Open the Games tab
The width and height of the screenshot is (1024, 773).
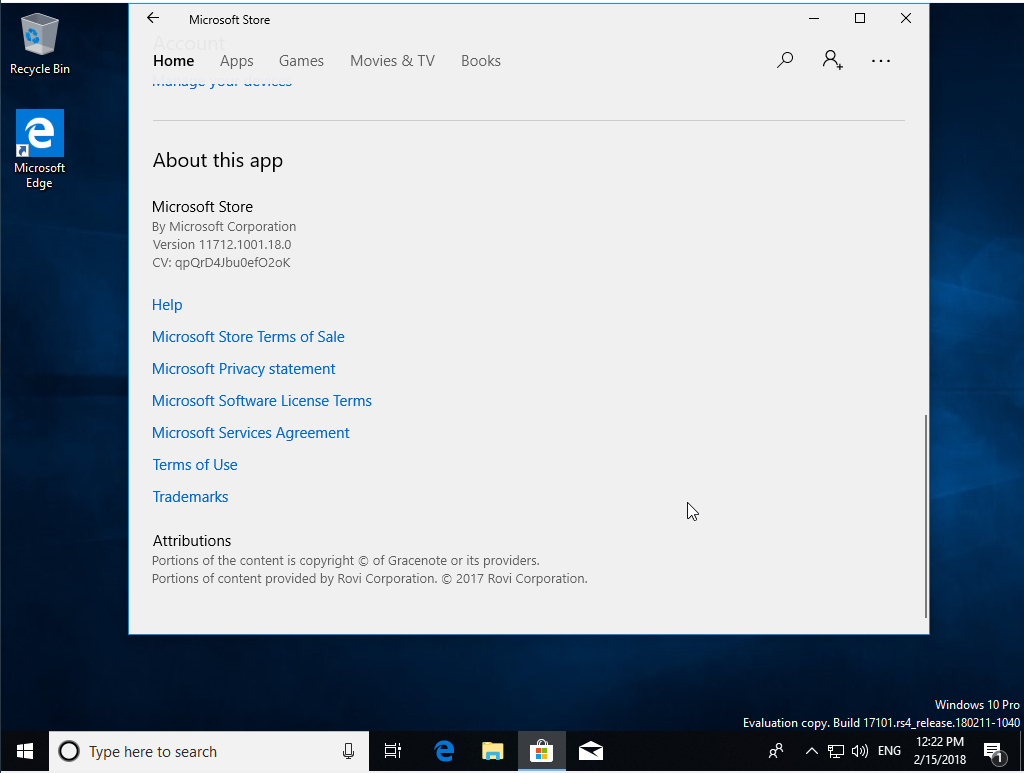click(301, 61)
